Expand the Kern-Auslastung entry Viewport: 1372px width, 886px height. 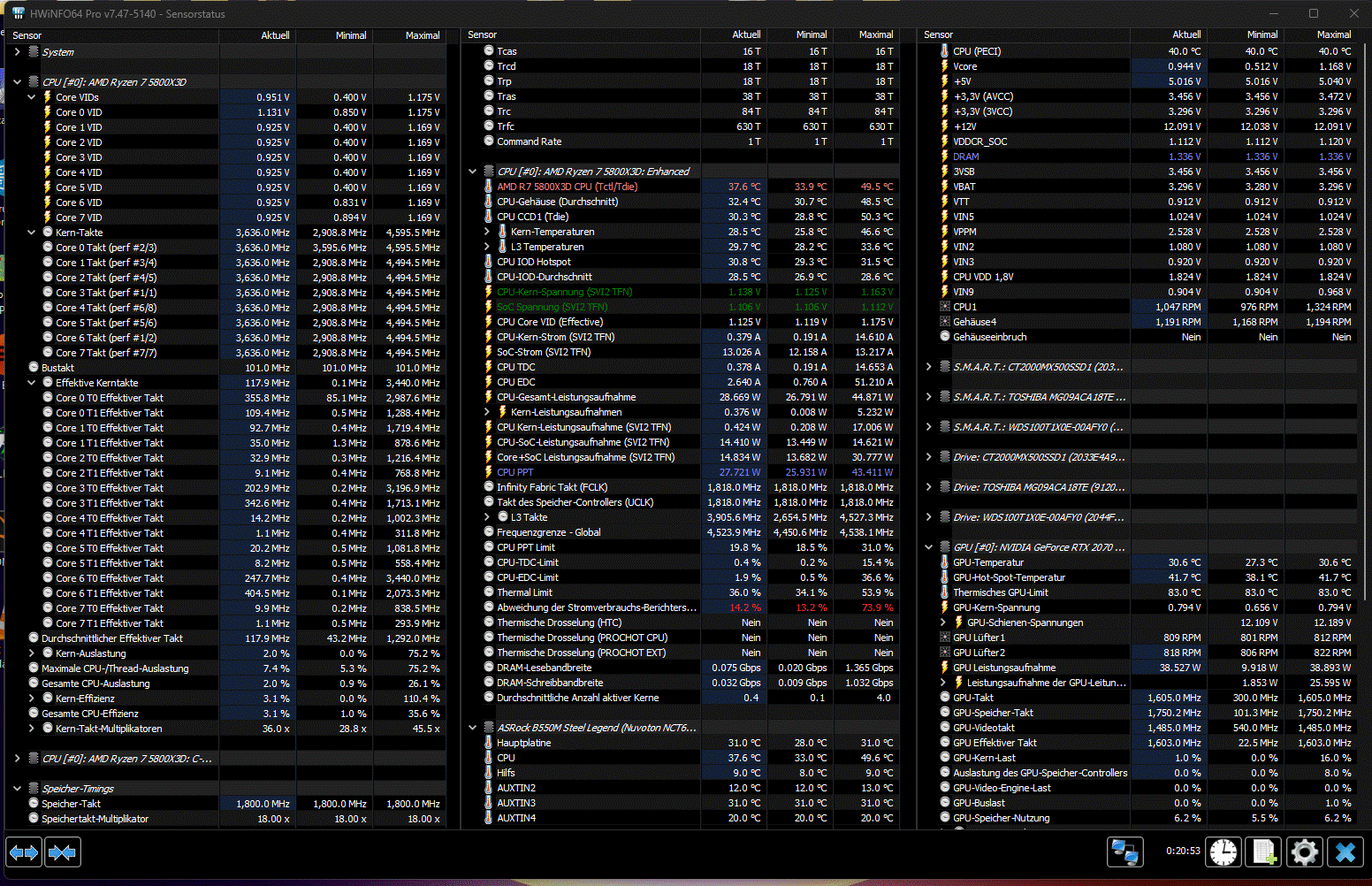(31, 653)
